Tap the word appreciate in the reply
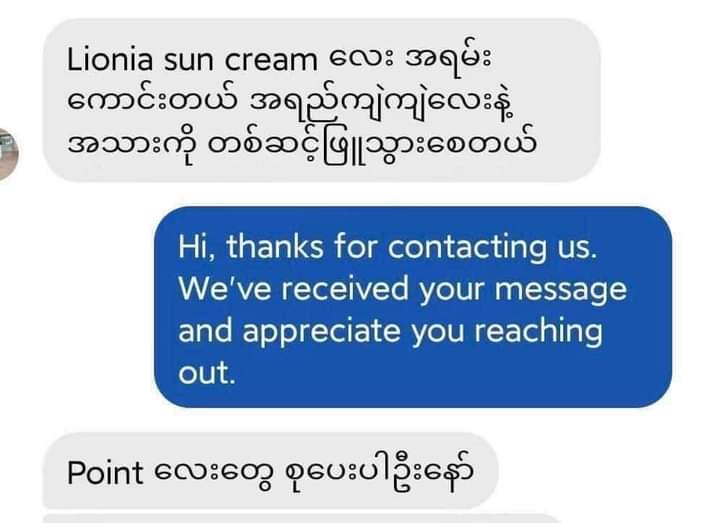Image resolution: width=720 pixels, height=523 pixels. tap(321, 332)
